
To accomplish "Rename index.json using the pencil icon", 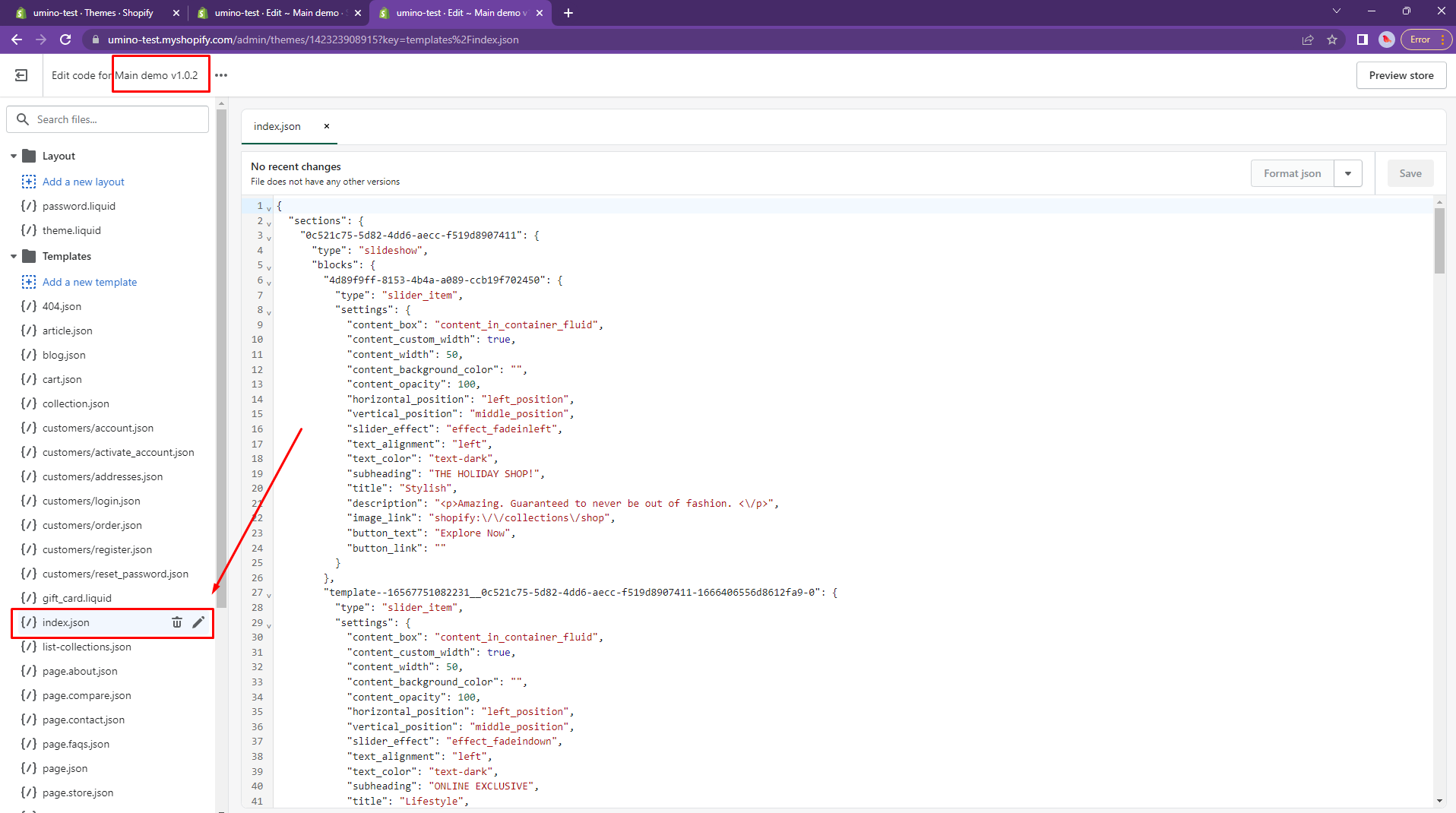I will pyautogui.click(x=198, y=622).
